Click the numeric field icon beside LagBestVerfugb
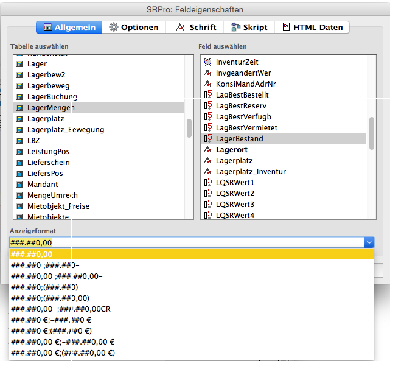The height and width of the screenshot is (372, 399). tap(208, 117)
